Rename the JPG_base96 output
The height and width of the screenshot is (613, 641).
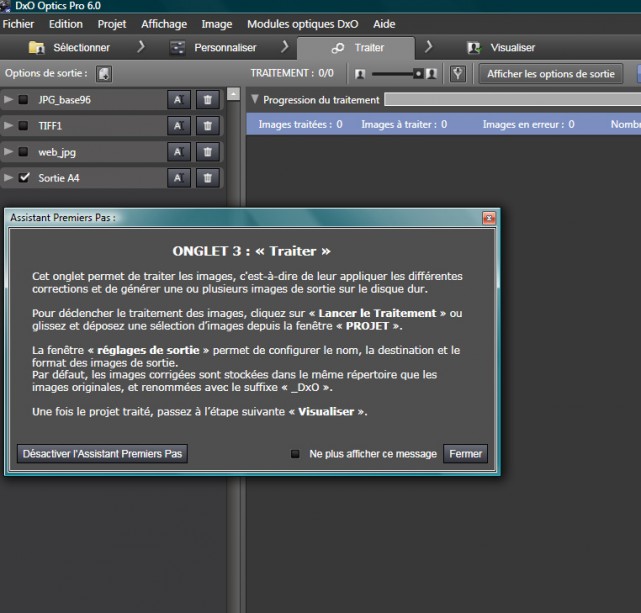(x=179, y=100)
